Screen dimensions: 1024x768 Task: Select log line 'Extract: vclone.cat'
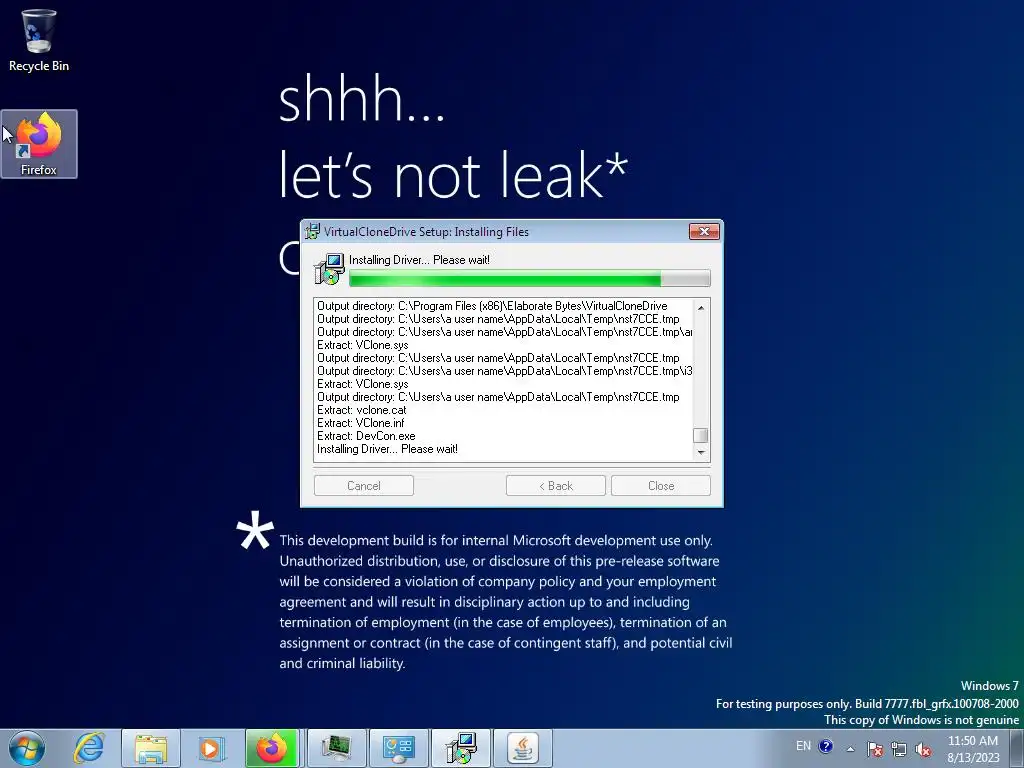[362, 409]
